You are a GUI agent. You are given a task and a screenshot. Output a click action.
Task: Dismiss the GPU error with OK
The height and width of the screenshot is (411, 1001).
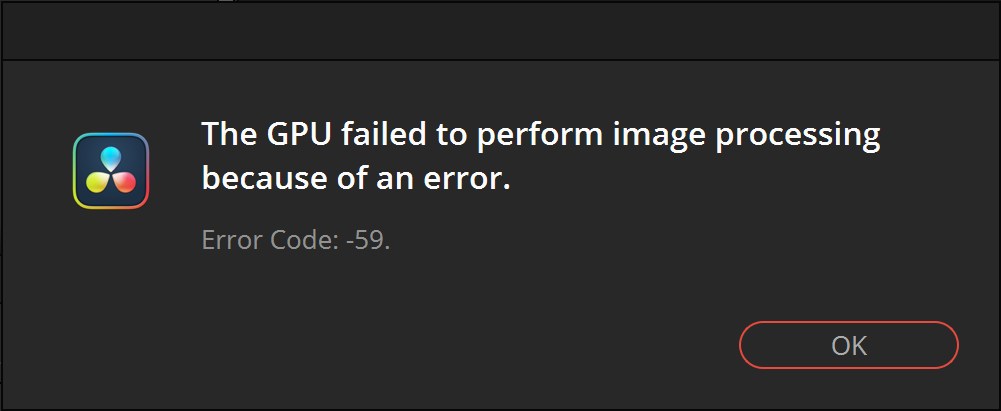click(848, 345)
